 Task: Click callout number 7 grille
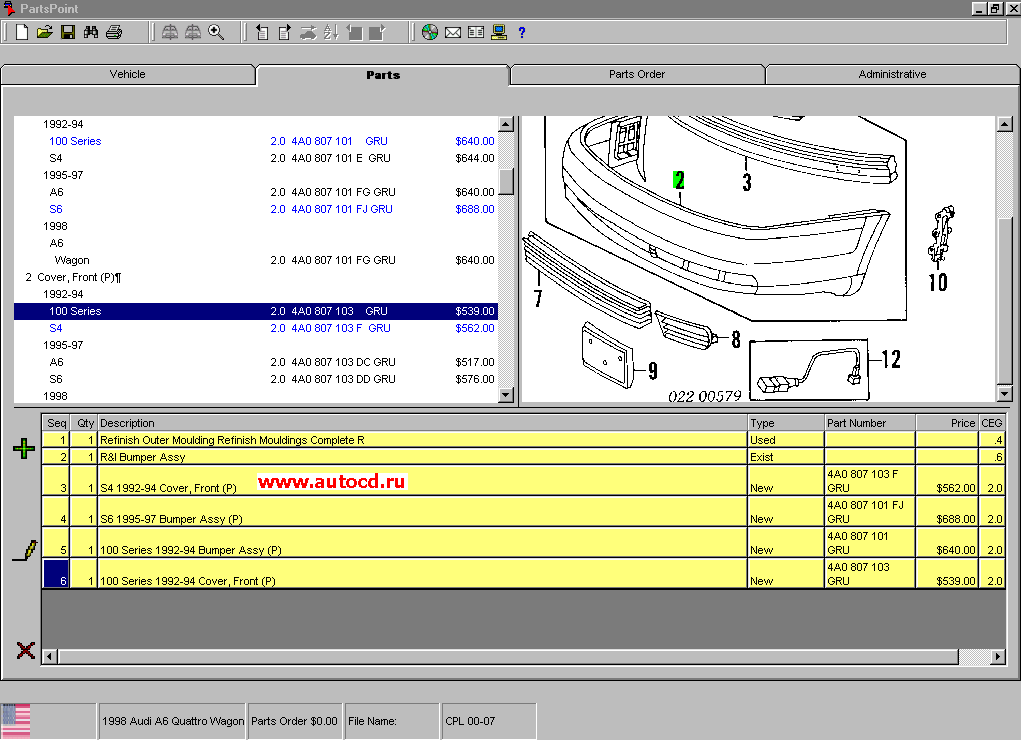[x=538, y=298]
